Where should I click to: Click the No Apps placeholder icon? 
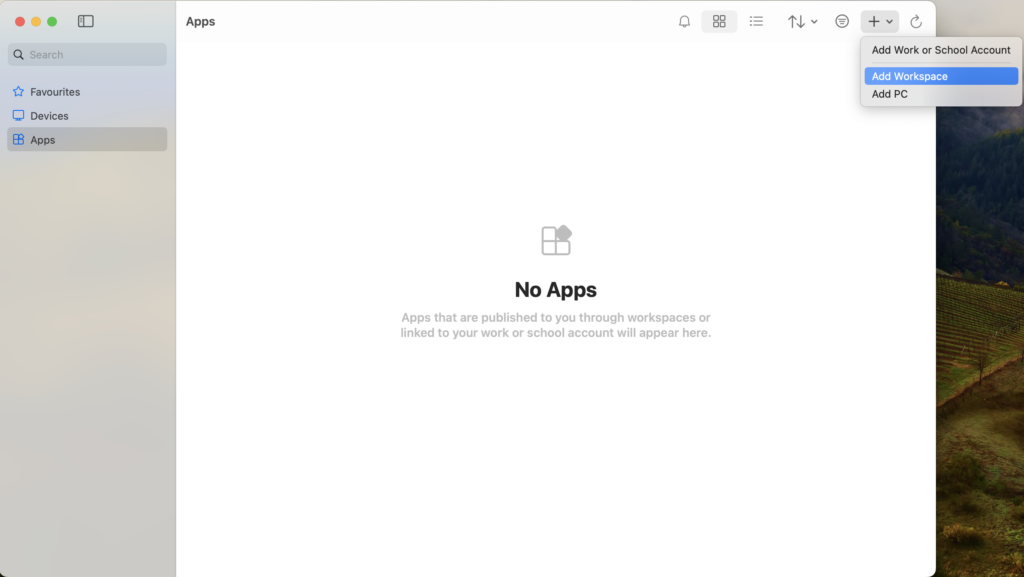556,240
